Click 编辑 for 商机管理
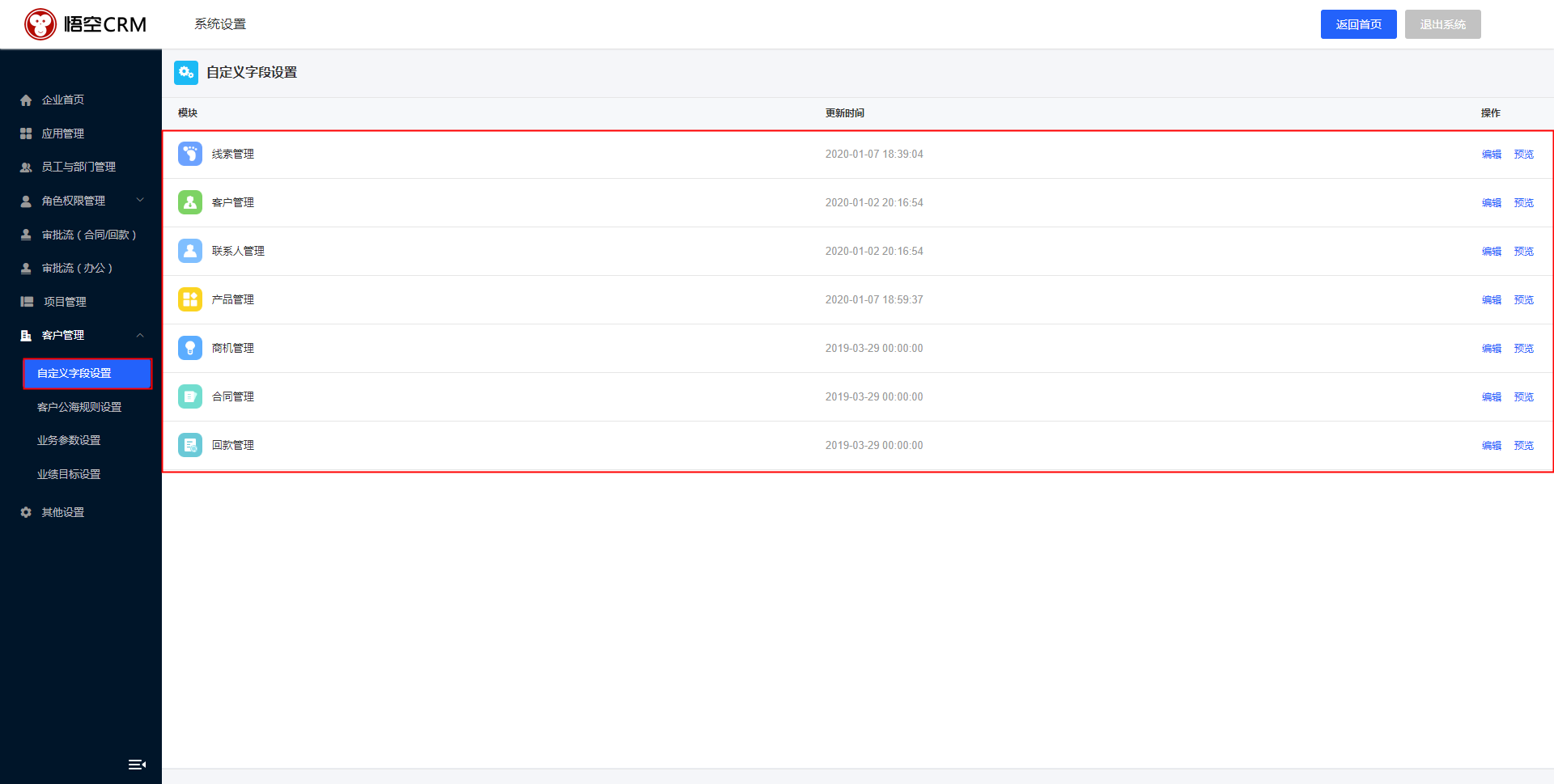This screenshot has height=784, width=1554. [1492, 348]
